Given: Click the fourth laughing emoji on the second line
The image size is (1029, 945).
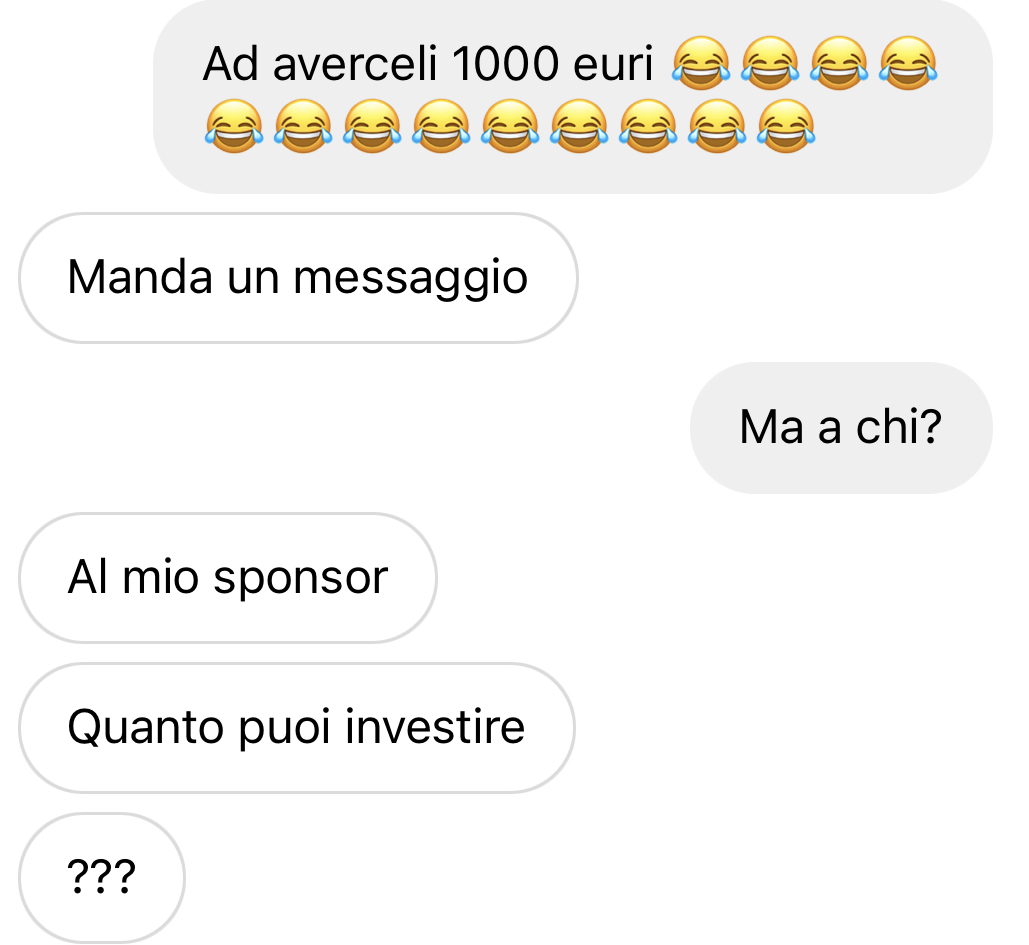Looking at the screenshot, I should (441, 126).
